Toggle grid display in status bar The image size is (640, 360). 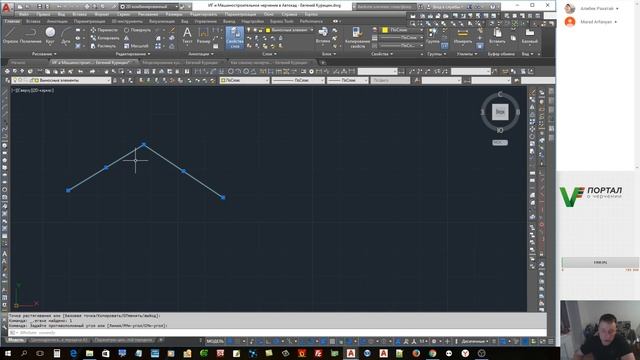pos(230,341)
